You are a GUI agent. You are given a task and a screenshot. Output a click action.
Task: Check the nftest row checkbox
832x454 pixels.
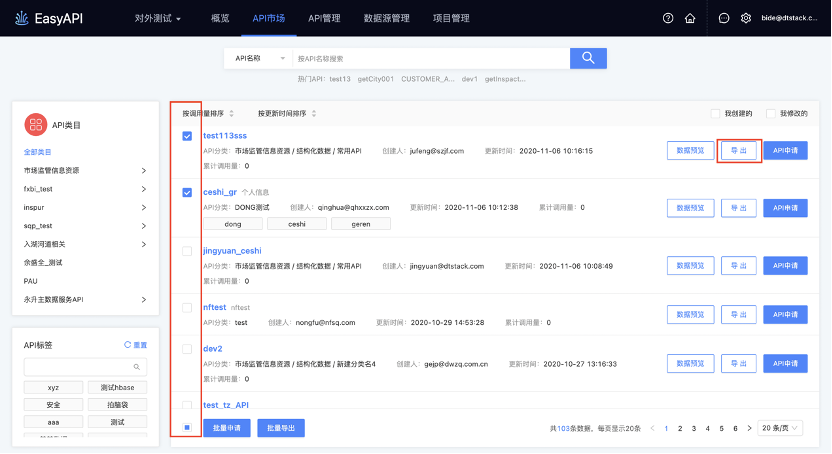tap(187, 308)
